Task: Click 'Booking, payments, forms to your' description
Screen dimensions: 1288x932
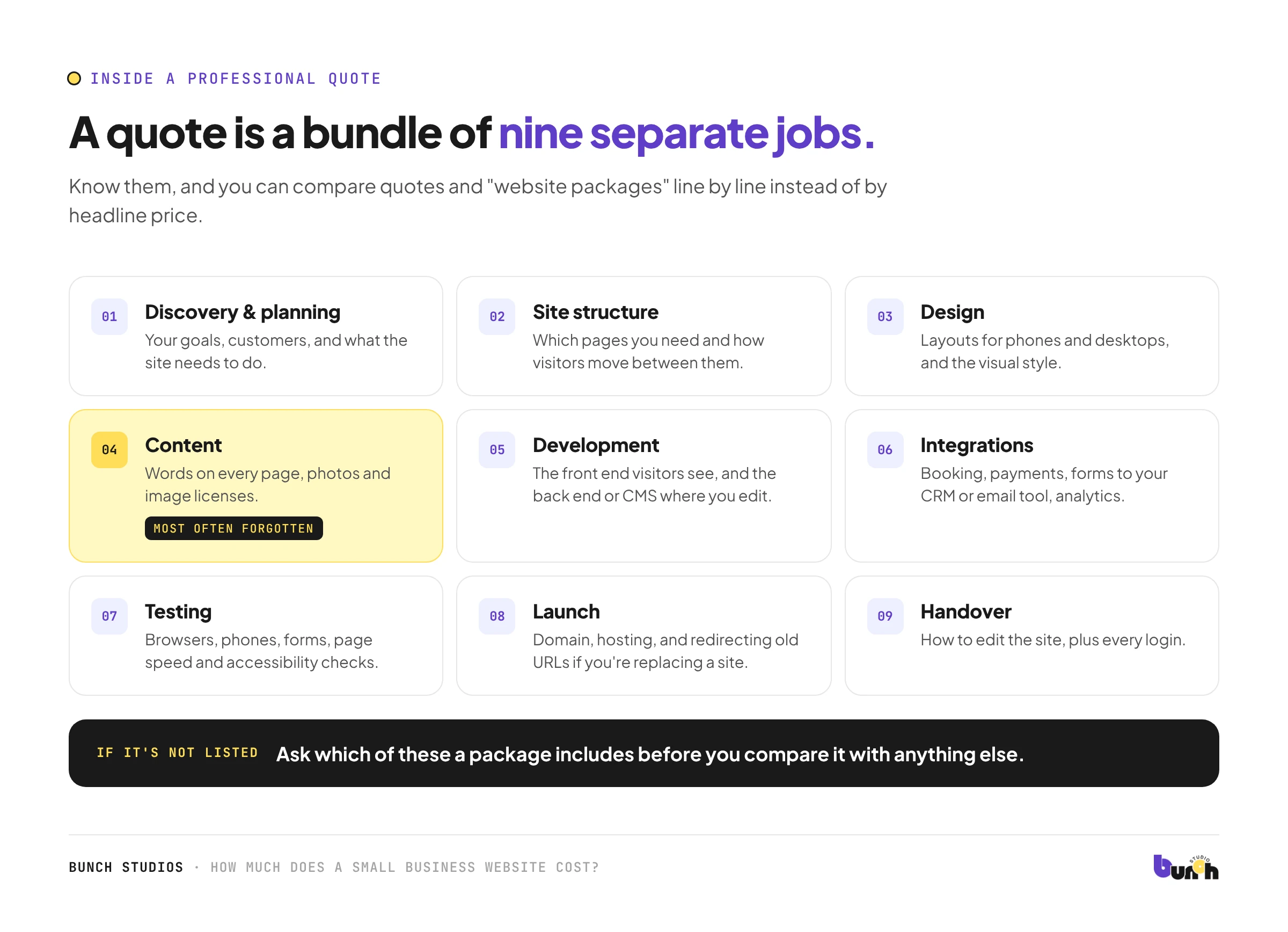Action: pos(1044,484)
